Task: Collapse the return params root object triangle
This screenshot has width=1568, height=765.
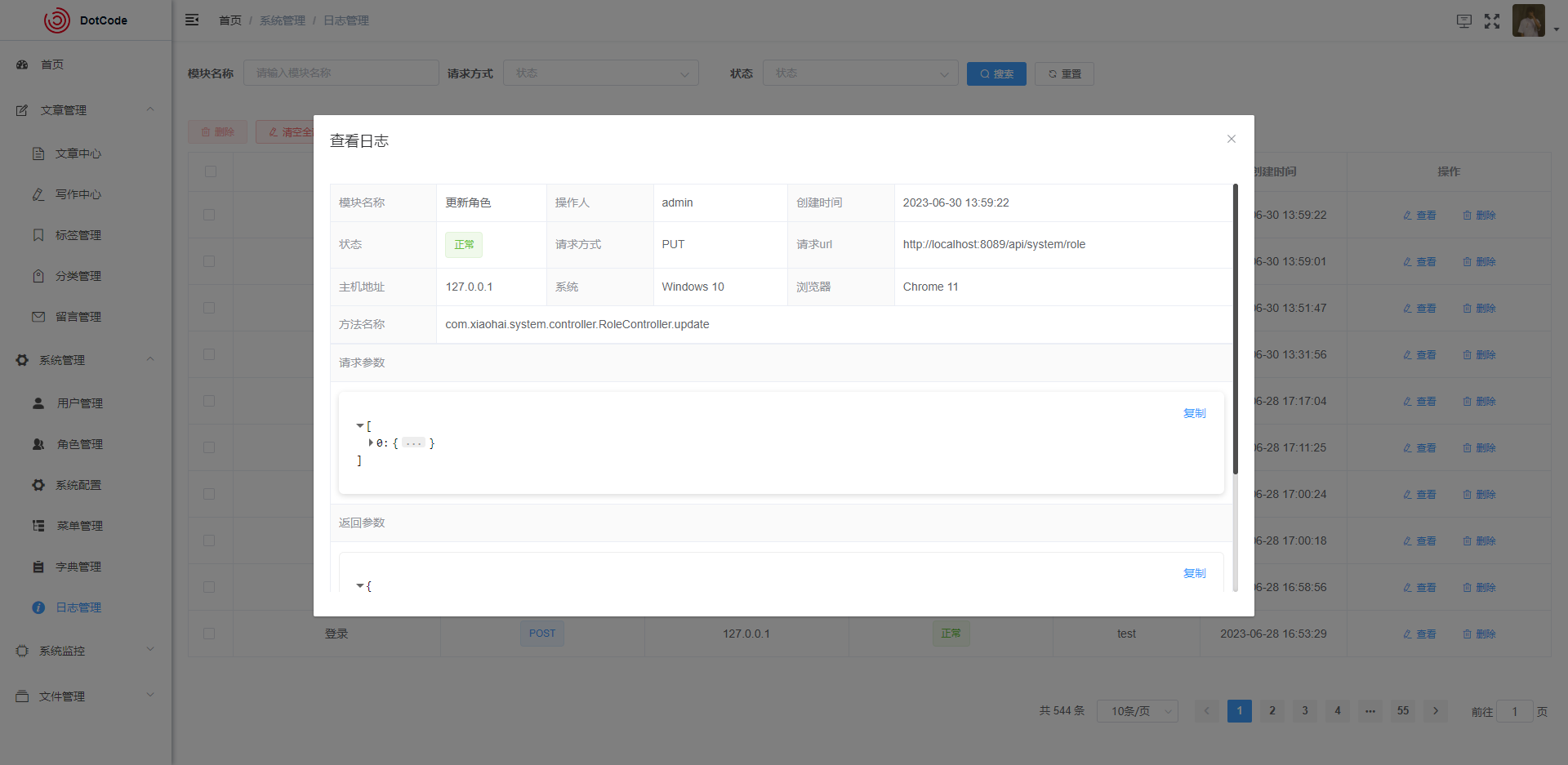Action: point(359,586)
